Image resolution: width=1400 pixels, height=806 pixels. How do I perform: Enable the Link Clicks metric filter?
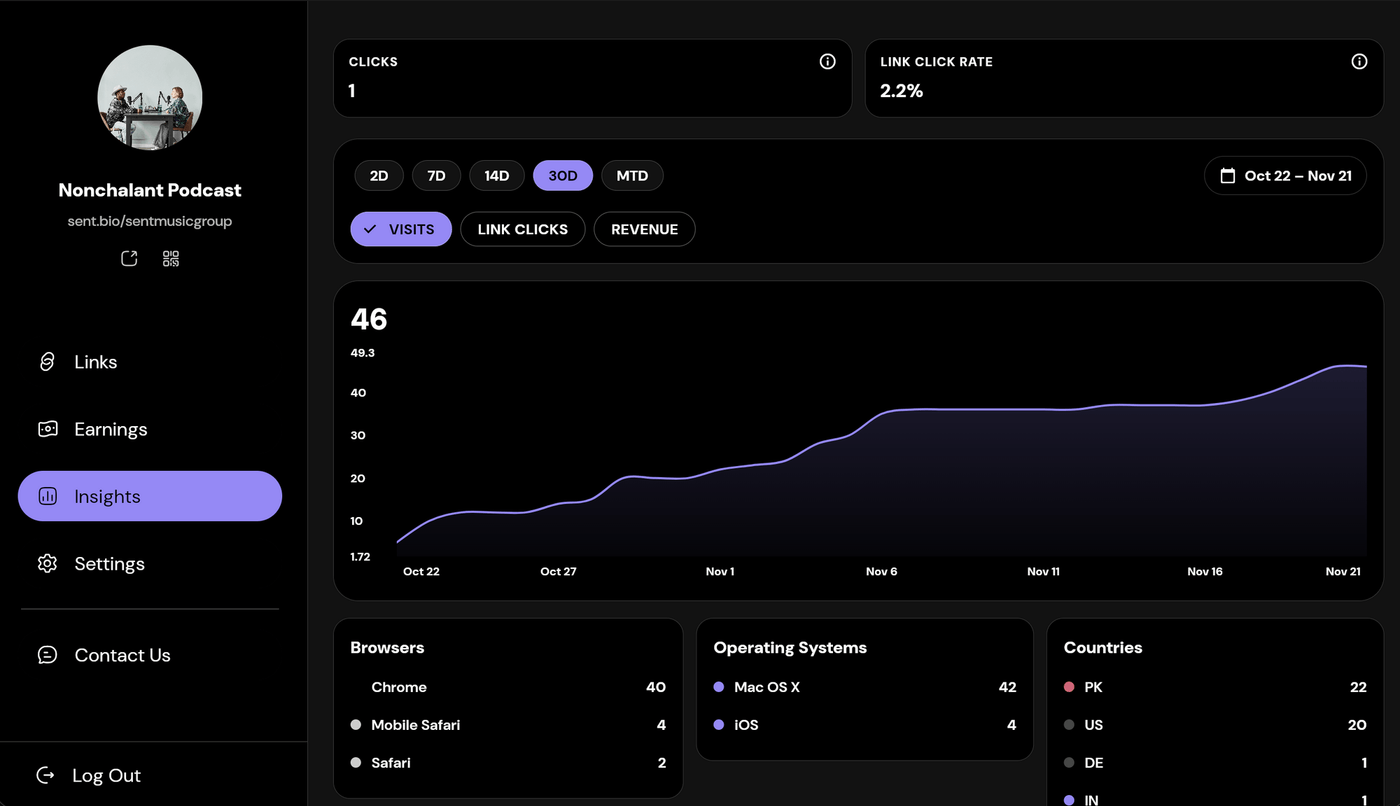click(522, 229)
